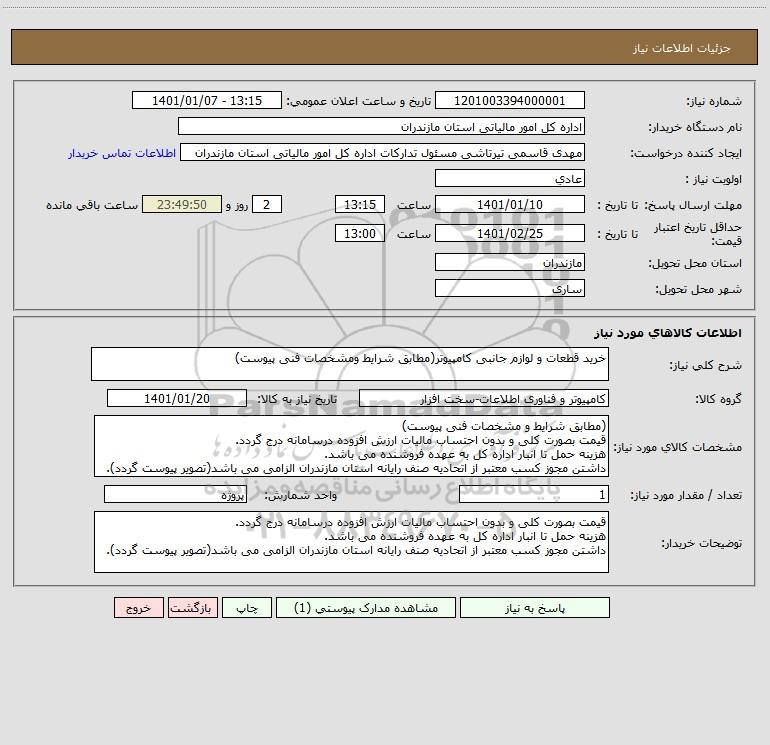Click the announcement date field 1401/01/07 - 13:15

[207, 101]
